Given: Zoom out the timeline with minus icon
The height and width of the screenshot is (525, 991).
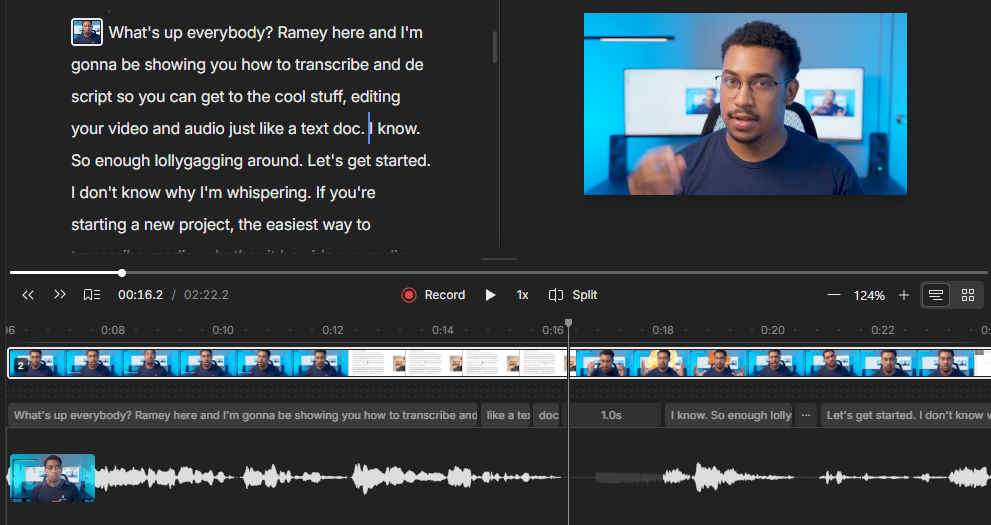Looking at the screenshot, I should point(834,295).
